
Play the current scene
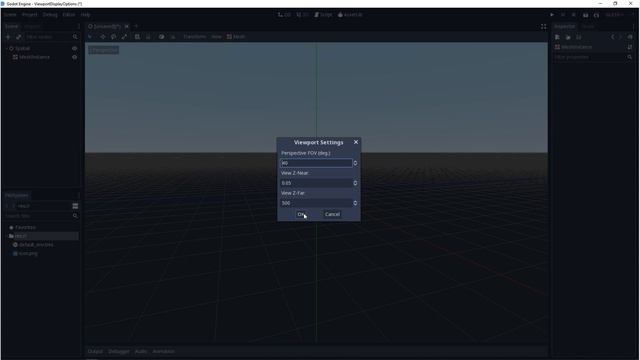click(x=585, y=15)
